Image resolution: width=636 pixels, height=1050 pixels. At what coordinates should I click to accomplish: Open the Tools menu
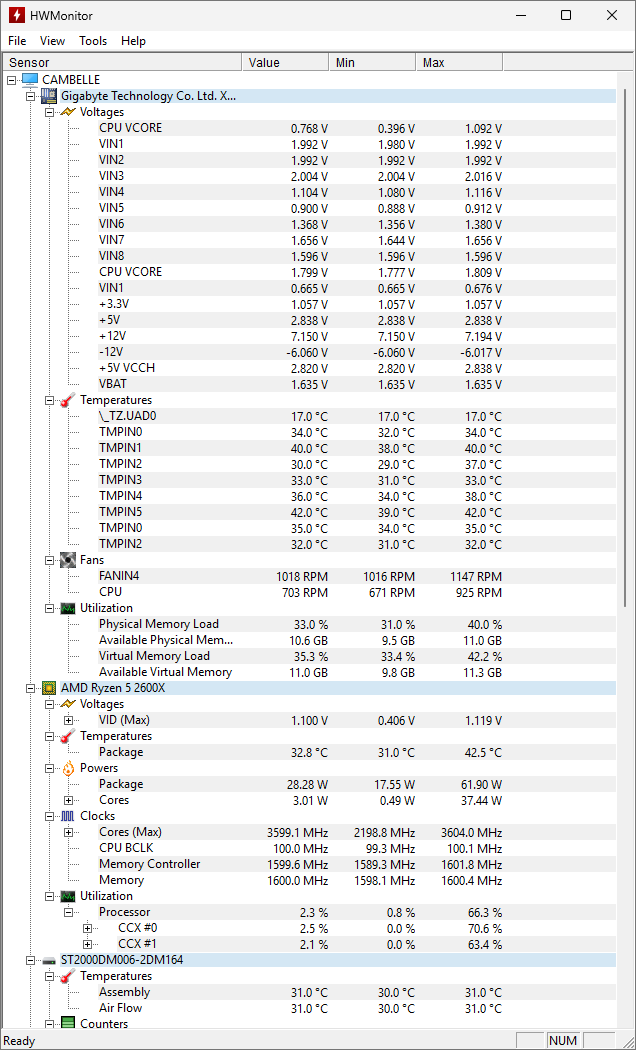click(93, 41)
